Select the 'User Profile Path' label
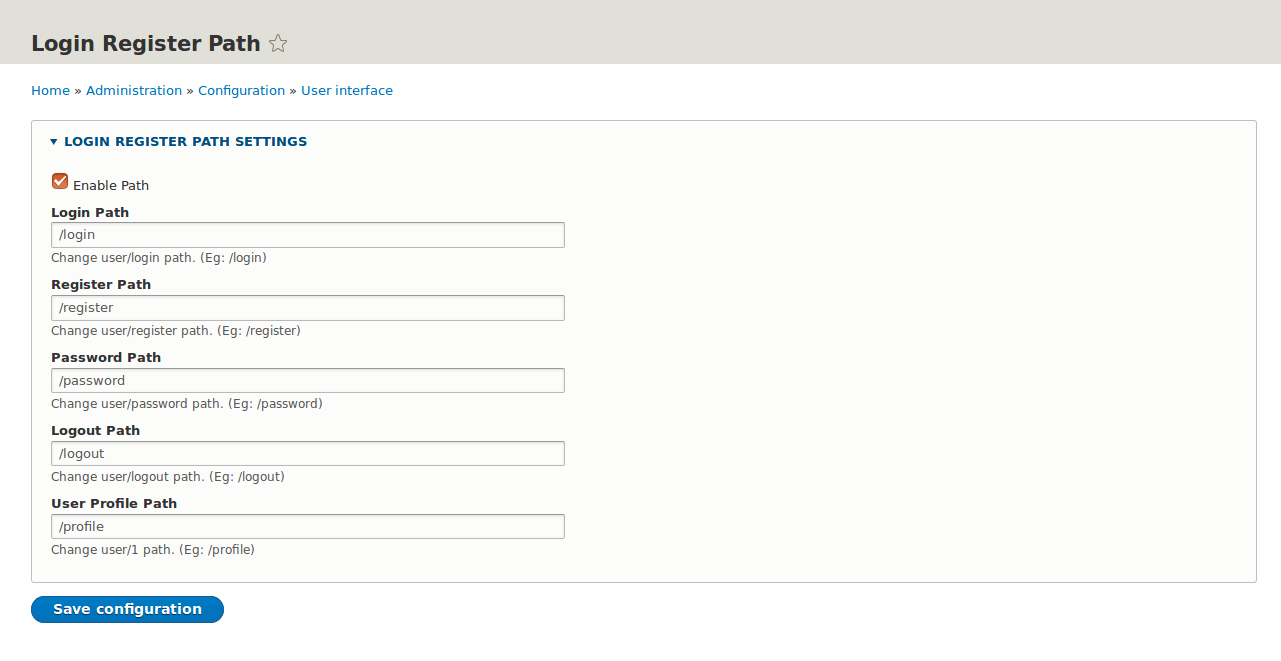The width and height of the screenshot is (1281, 661). pos(114,504)
